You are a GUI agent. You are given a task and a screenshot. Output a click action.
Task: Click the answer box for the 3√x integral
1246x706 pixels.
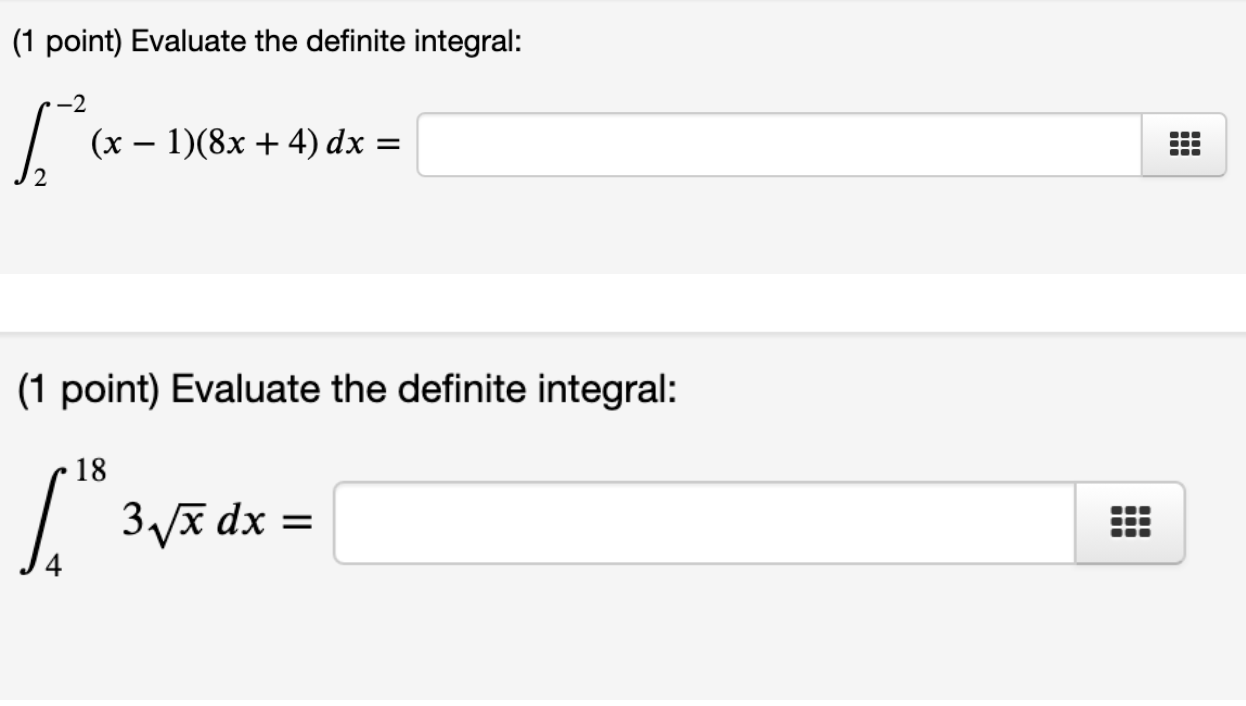click(x=704, y=523)
